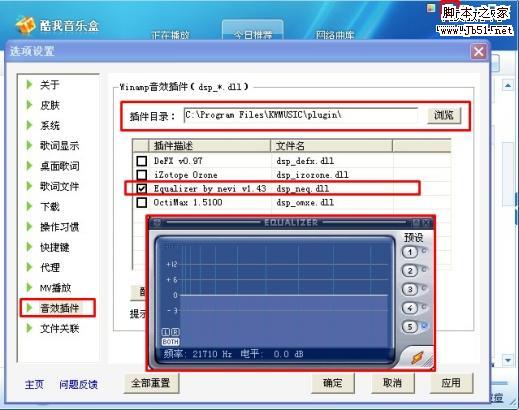This screenshot has height=410, width=519.
Task: Click the main window scrollbar down arrow
Action: 507,360
